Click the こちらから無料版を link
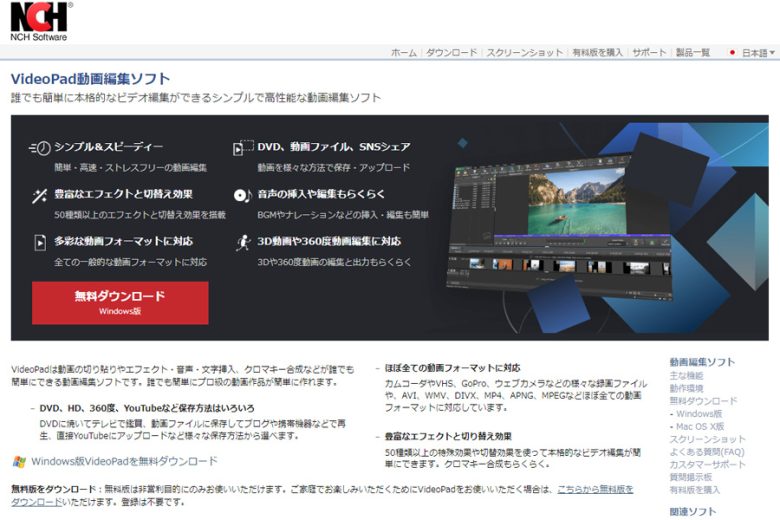The image size is (780, 520). point(595,490)
